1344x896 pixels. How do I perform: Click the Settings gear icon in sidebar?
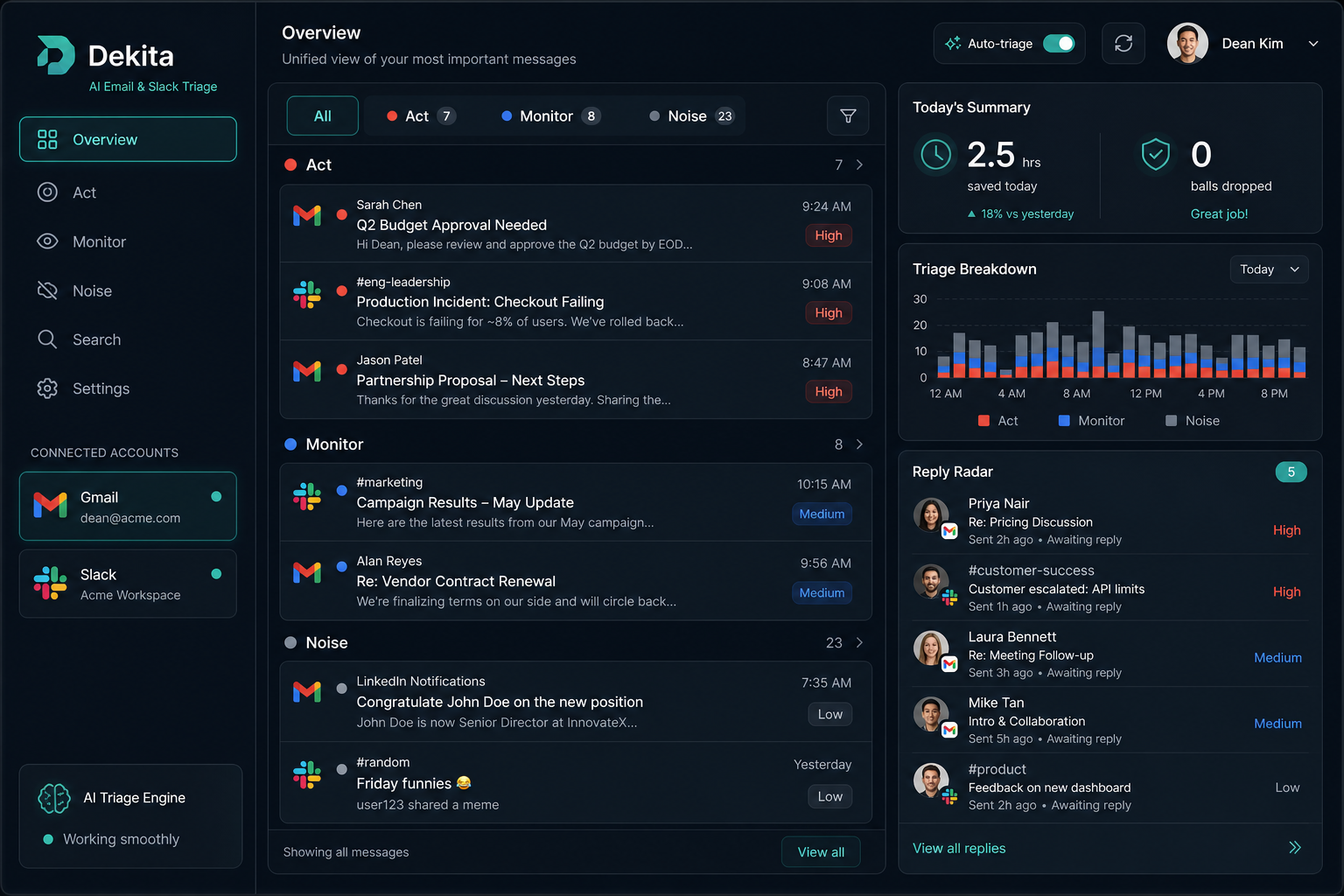(x=47, y=388)
